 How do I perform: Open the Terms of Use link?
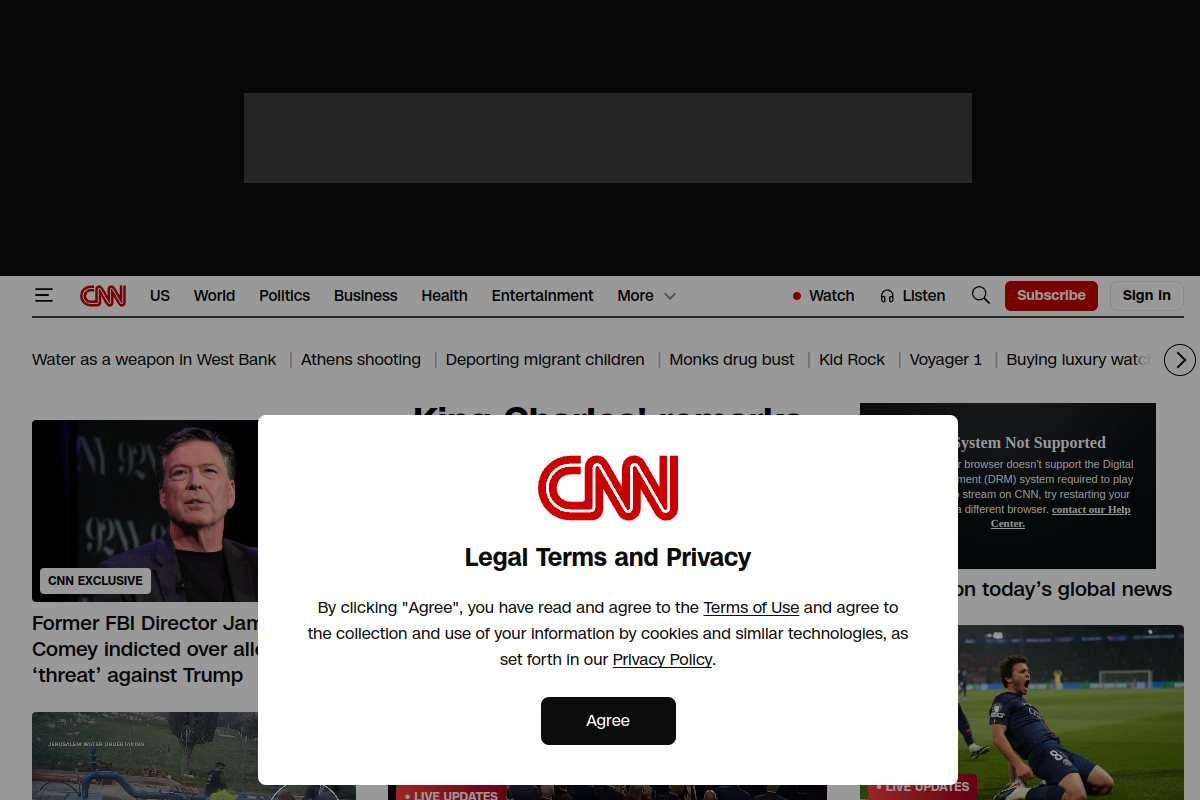pyautogui.click(x=751, y=608)
